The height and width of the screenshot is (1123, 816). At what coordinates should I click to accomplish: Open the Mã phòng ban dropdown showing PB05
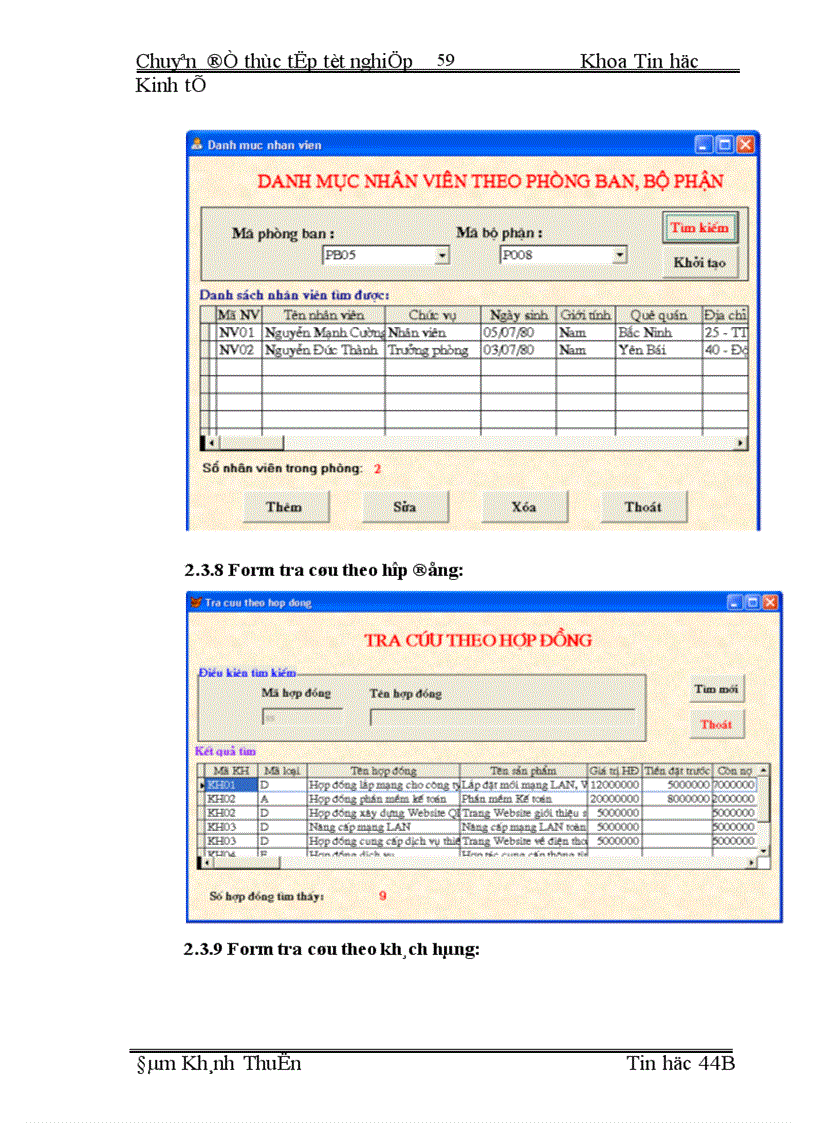[443, 255]
